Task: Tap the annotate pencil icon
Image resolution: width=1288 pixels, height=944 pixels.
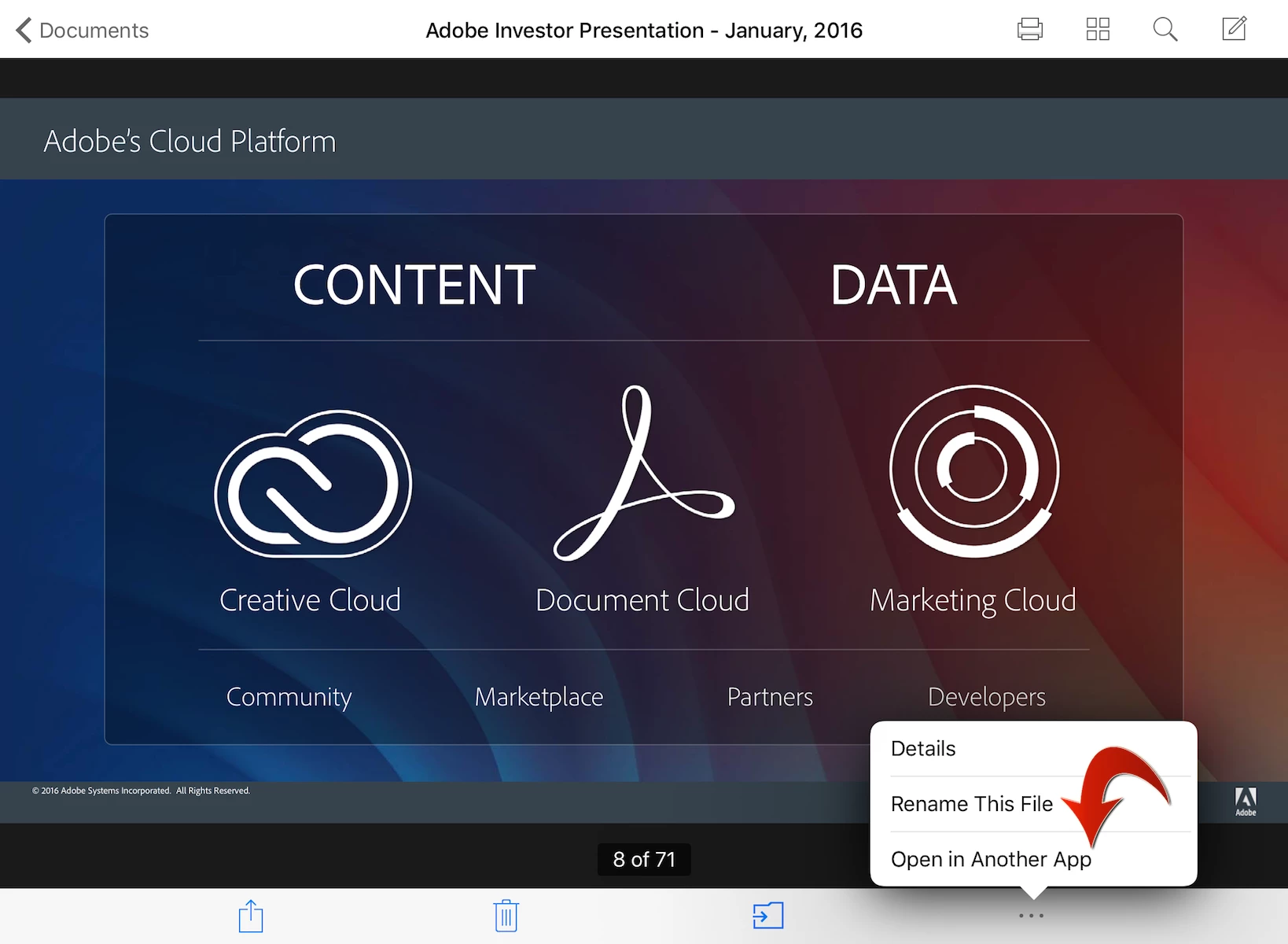Action: (x=1235, y=28)
